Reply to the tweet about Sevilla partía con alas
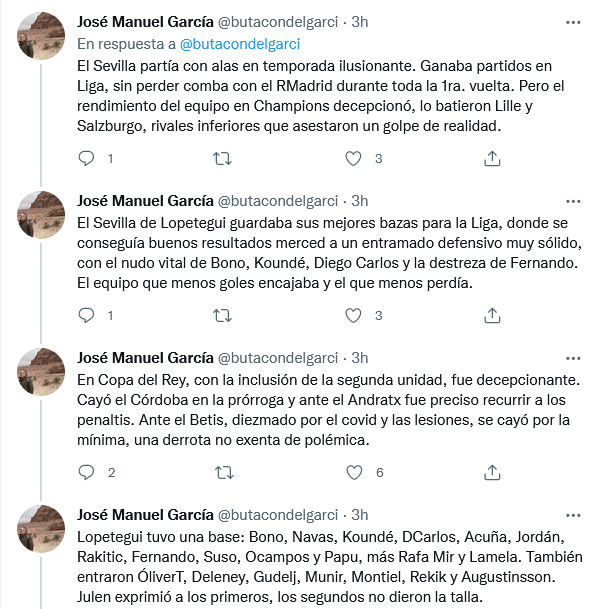 point(86,158)
